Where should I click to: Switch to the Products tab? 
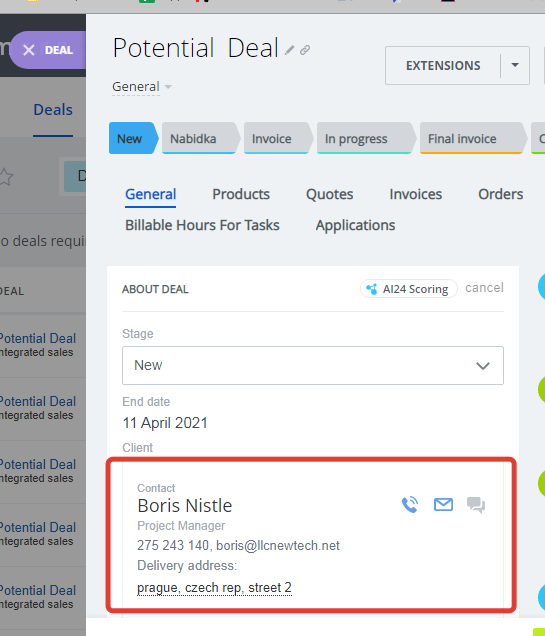pyautogui.click(x=241, y=194)
